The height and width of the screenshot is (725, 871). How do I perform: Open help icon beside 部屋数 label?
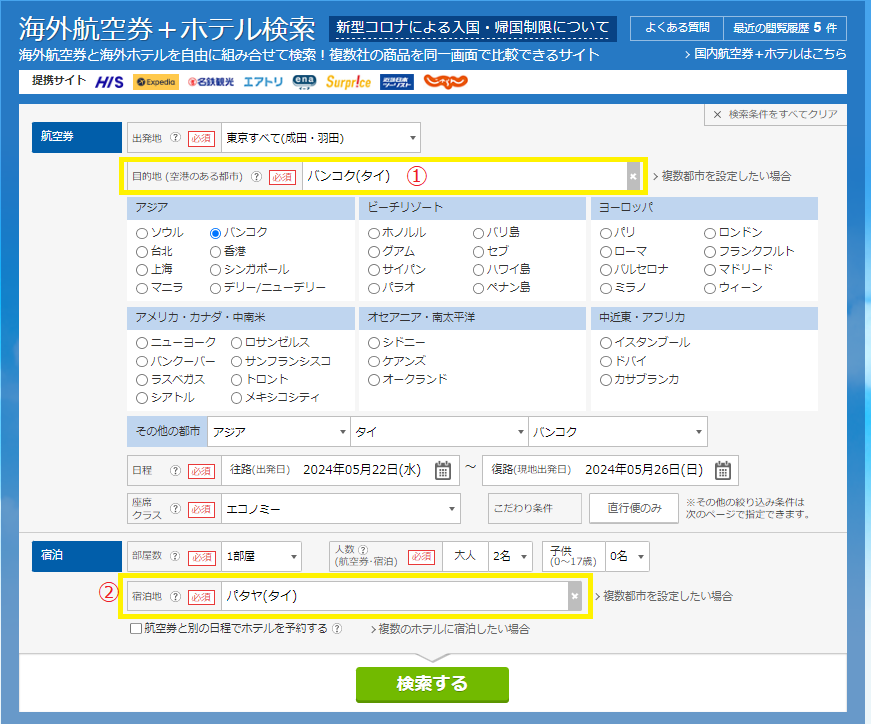(176, 556)
